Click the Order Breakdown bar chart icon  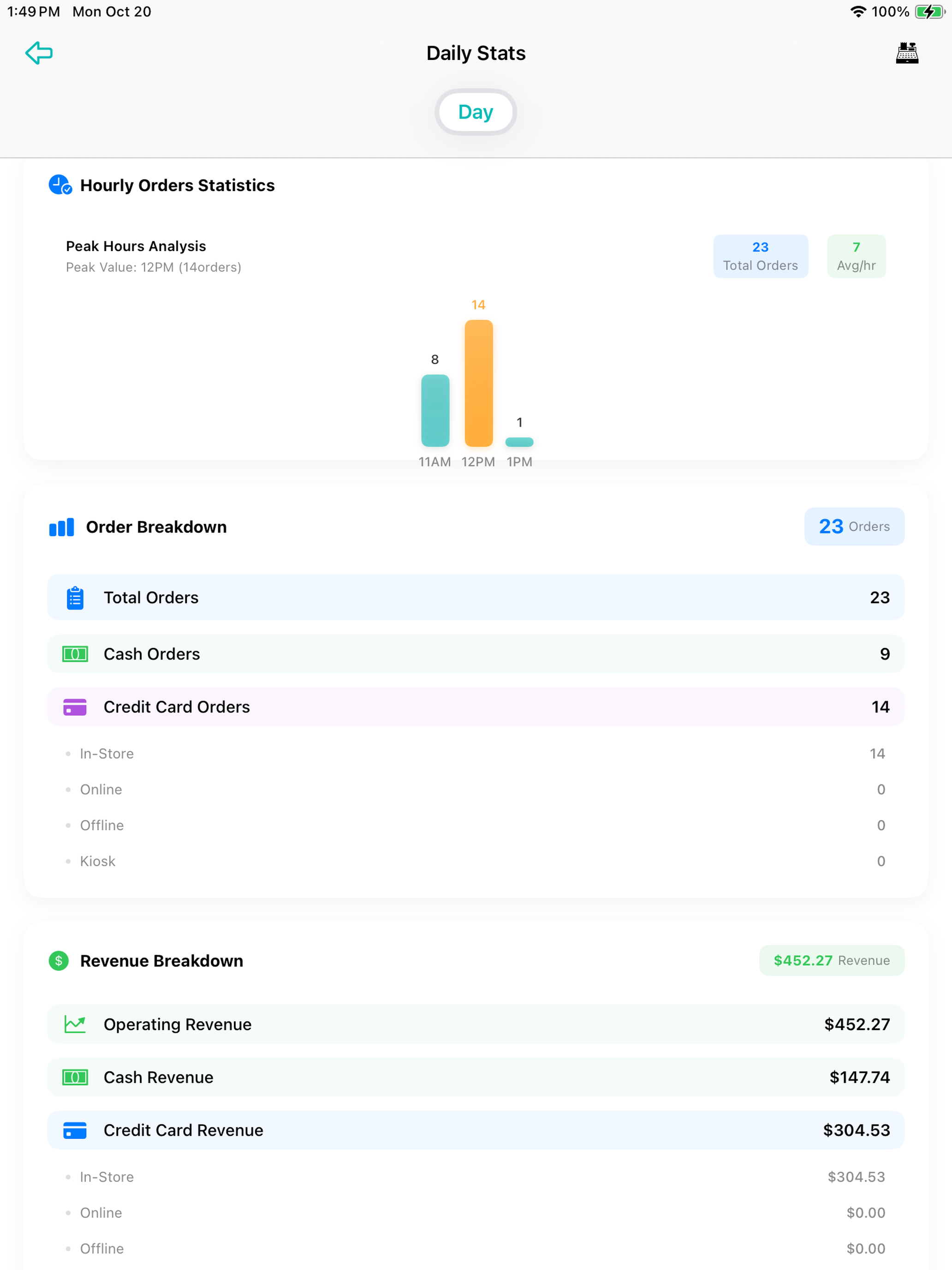pyautogui.click(x=61, y=527)
